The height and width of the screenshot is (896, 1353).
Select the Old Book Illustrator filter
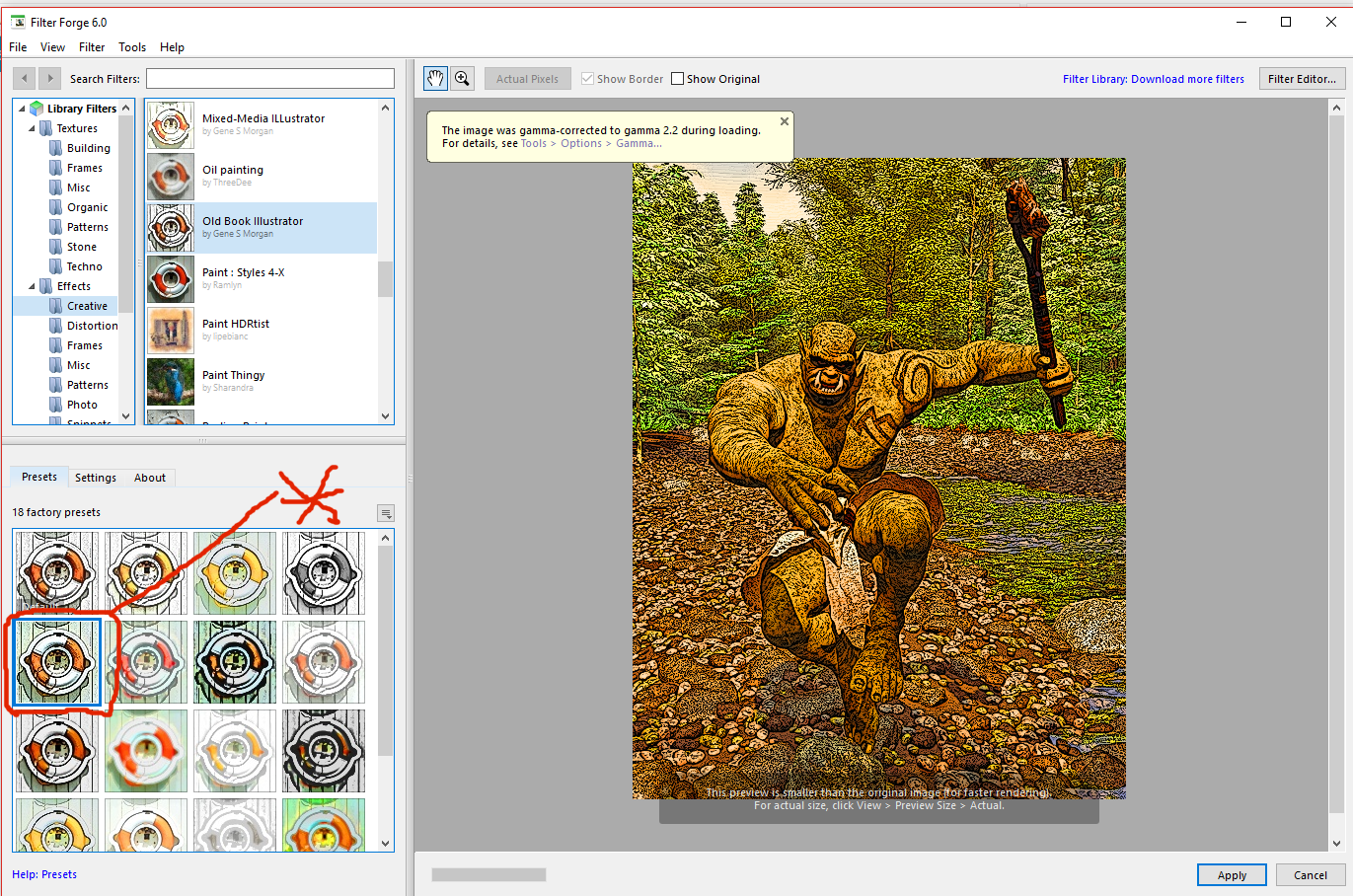pyautogui.click(x=262, y=228)
